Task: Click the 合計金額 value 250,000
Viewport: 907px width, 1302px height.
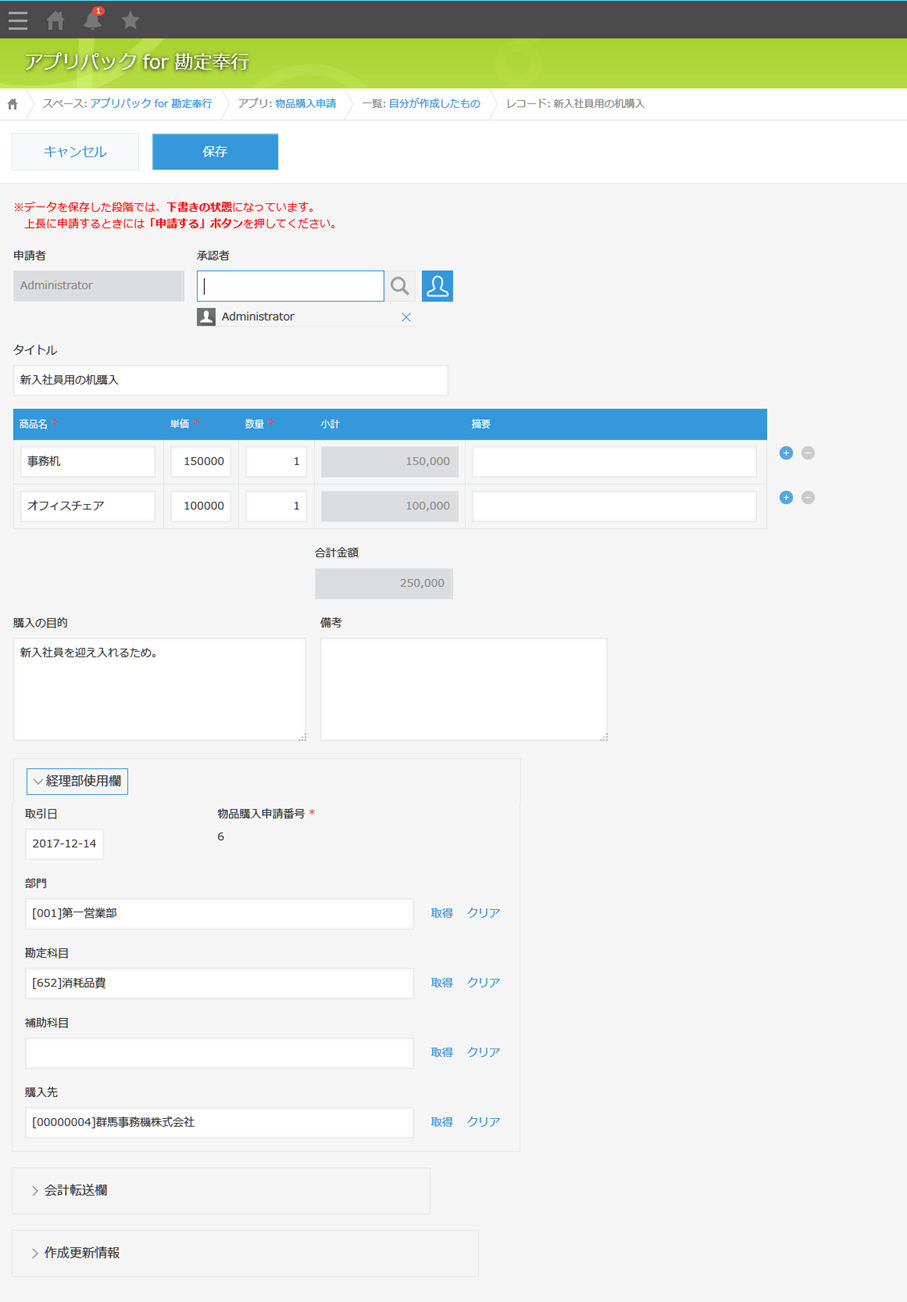Action: tap(384, 584)
